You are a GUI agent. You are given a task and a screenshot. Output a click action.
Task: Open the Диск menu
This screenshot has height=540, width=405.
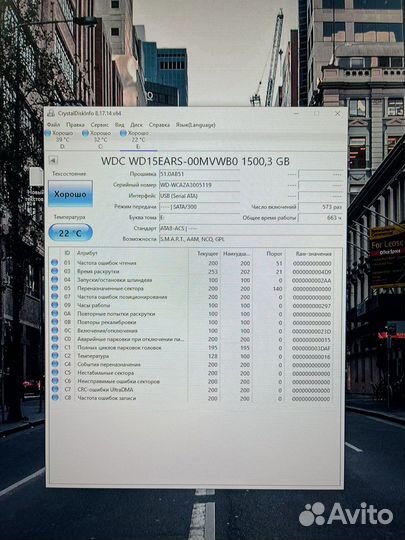136,125
